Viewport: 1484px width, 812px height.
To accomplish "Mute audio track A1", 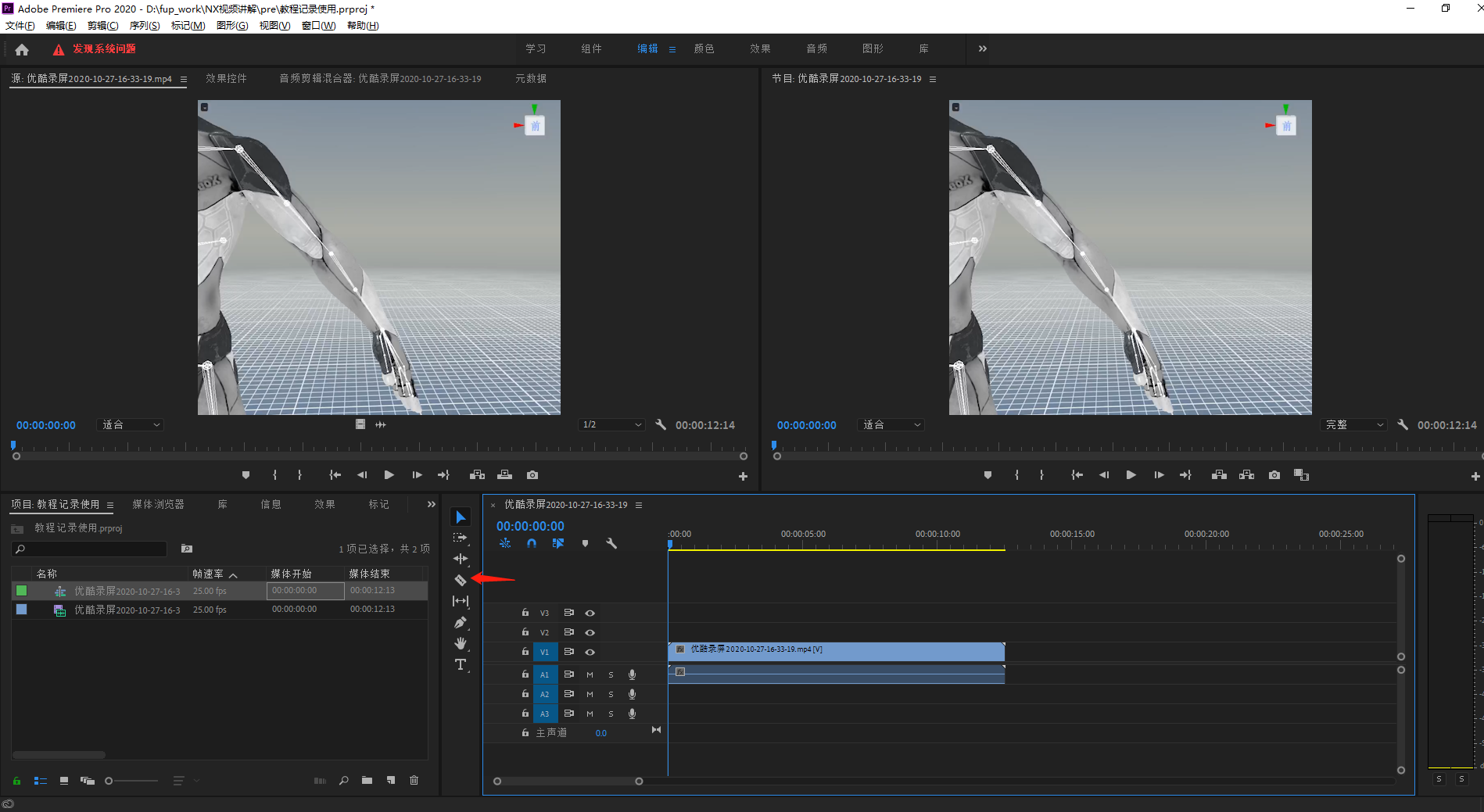I will (x=590, y=674).
